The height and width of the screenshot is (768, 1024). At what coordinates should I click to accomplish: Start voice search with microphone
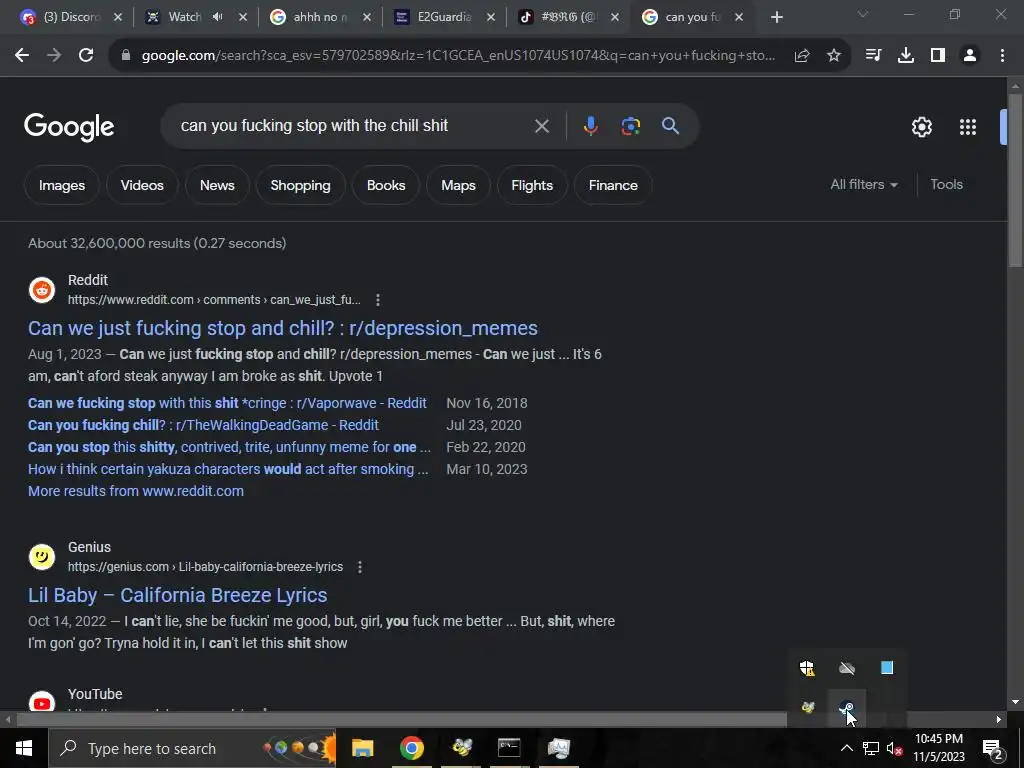click(x=590, y=126)
